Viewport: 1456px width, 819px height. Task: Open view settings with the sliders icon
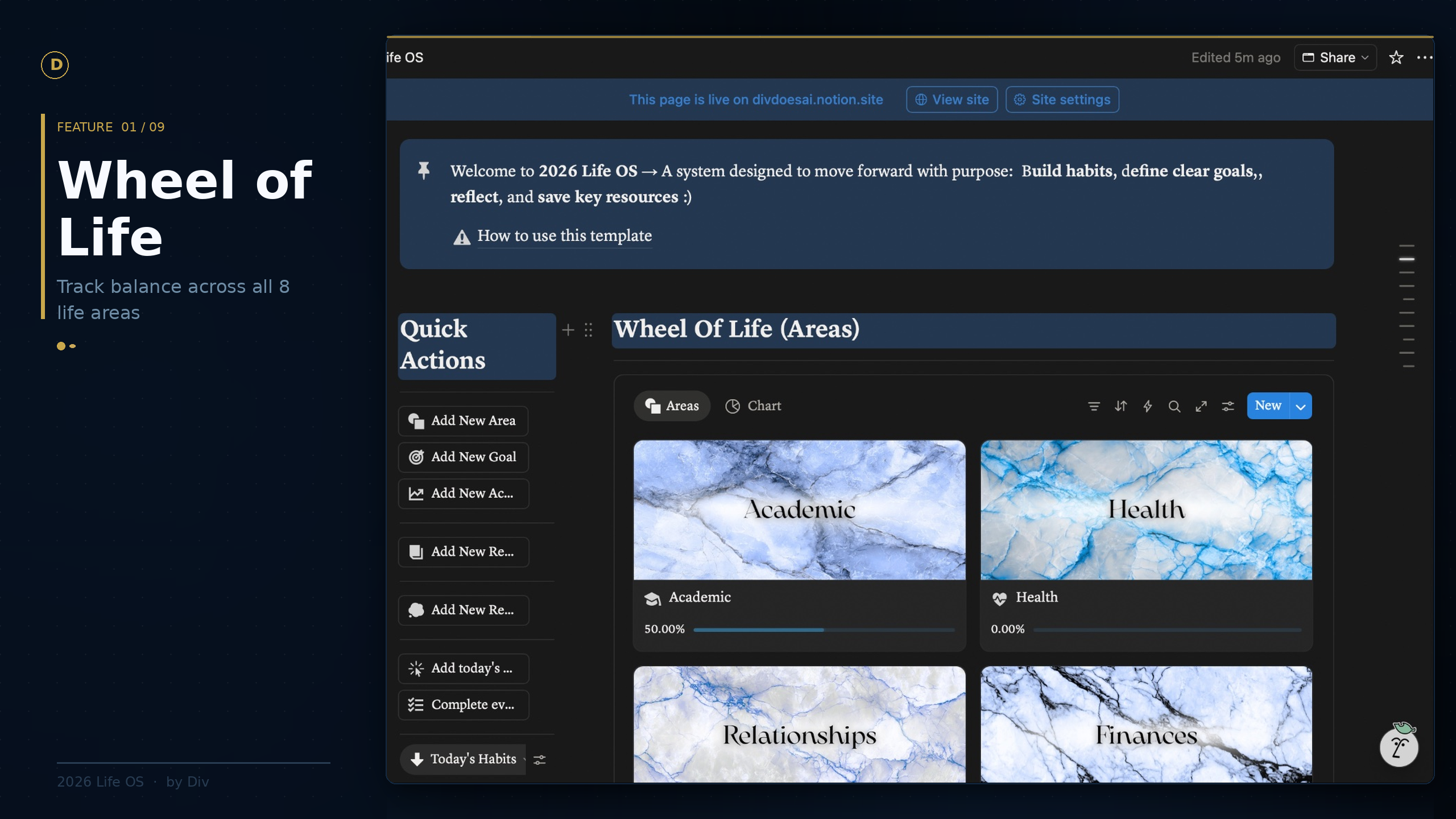1227,406
